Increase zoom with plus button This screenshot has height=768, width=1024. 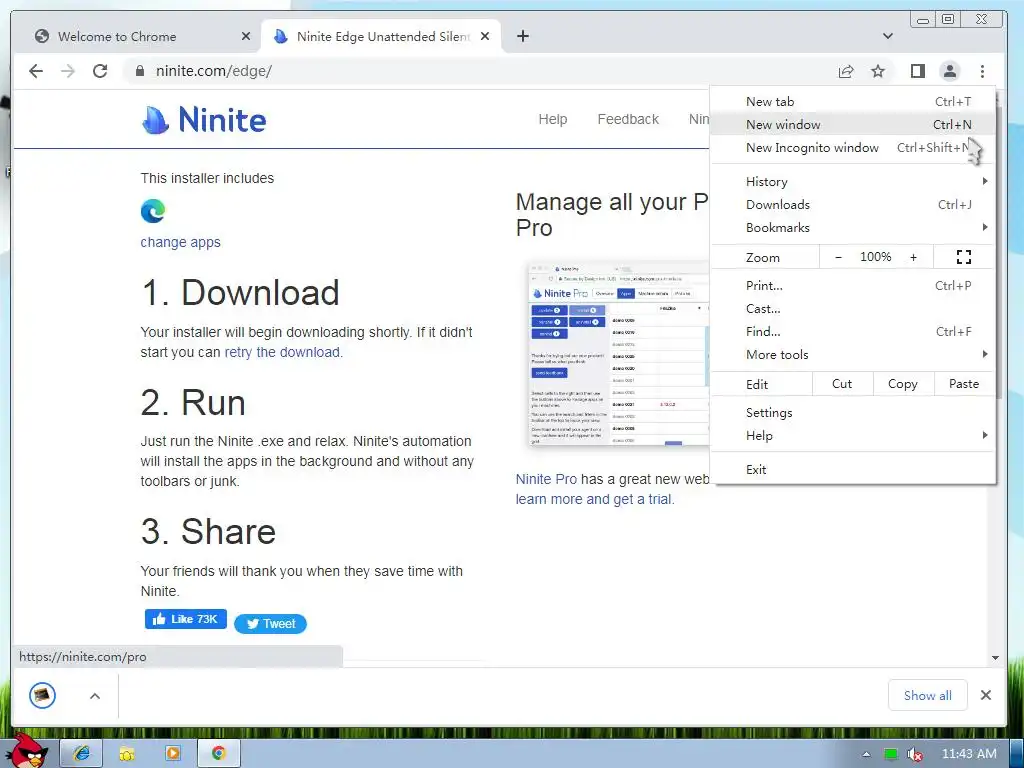click(x=913, y=257)
